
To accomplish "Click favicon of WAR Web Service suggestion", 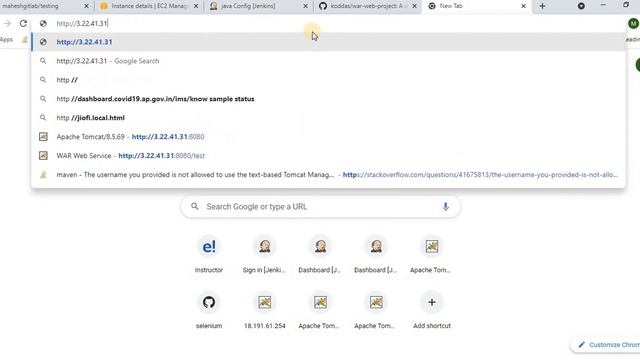I will (x=43, y=156).
